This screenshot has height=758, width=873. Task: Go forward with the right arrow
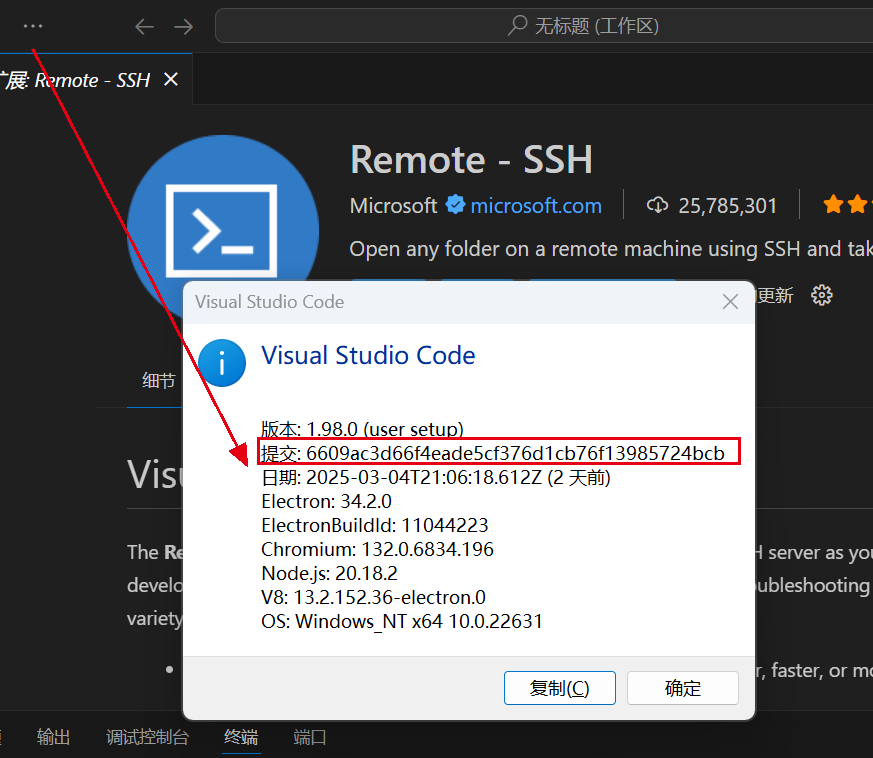tap(183, 26)
